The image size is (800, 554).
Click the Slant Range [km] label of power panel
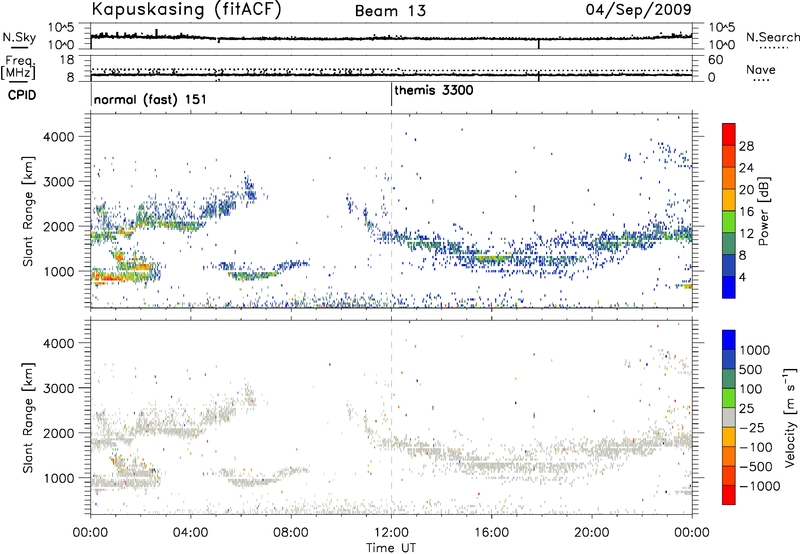(28, 211)
